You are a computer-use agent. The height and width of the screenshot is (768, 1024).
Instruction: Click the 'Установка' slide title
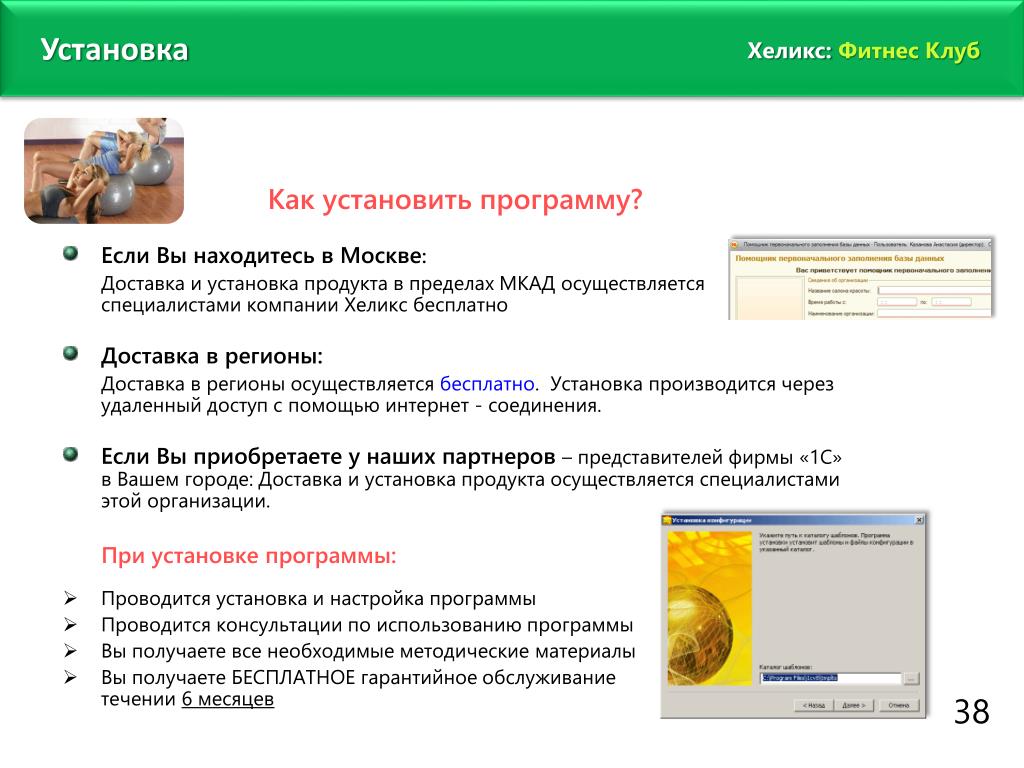(x=114, y=50)
